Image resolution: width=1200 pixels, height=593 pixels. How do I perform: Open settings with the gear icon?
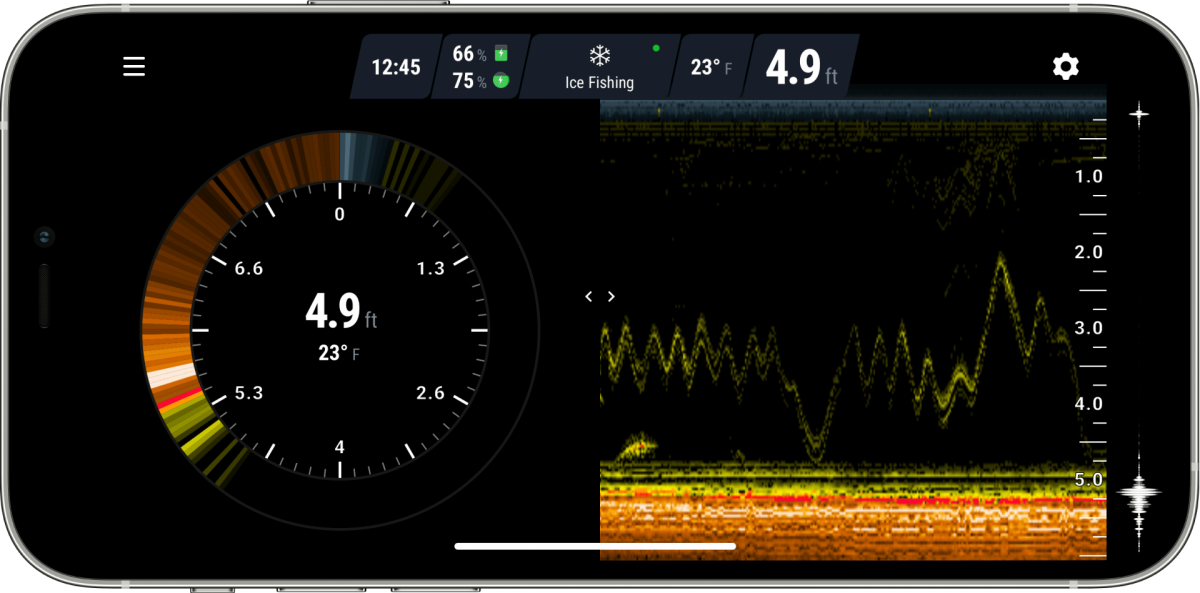click(1065, 67)
